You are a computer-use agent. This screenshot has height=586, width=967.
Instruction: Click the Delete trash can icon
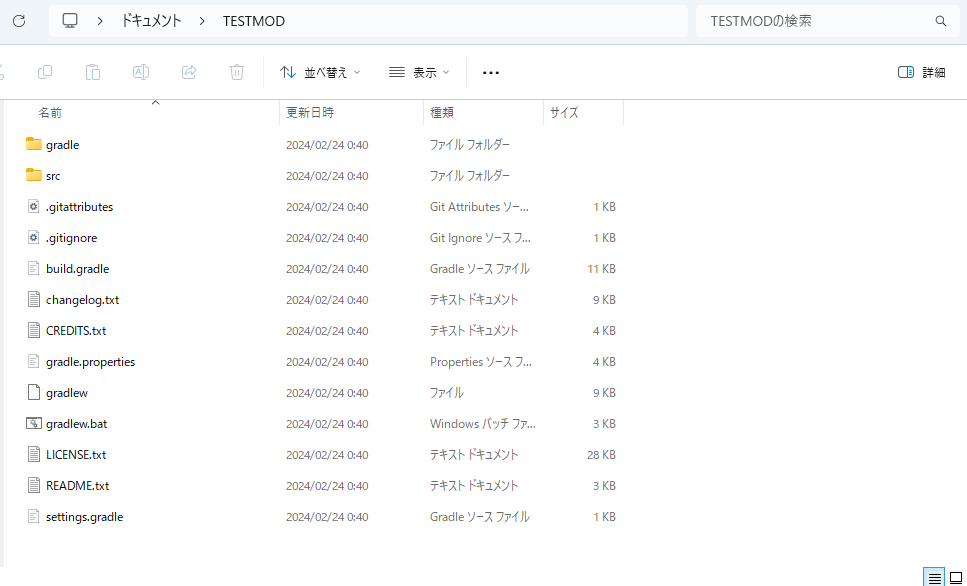(x=237, y=72)
